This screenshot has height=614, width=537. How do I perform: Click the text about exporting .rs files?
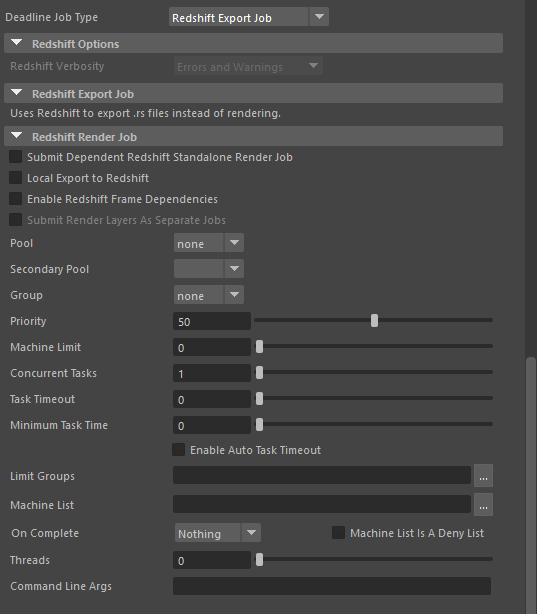point(145,114)
